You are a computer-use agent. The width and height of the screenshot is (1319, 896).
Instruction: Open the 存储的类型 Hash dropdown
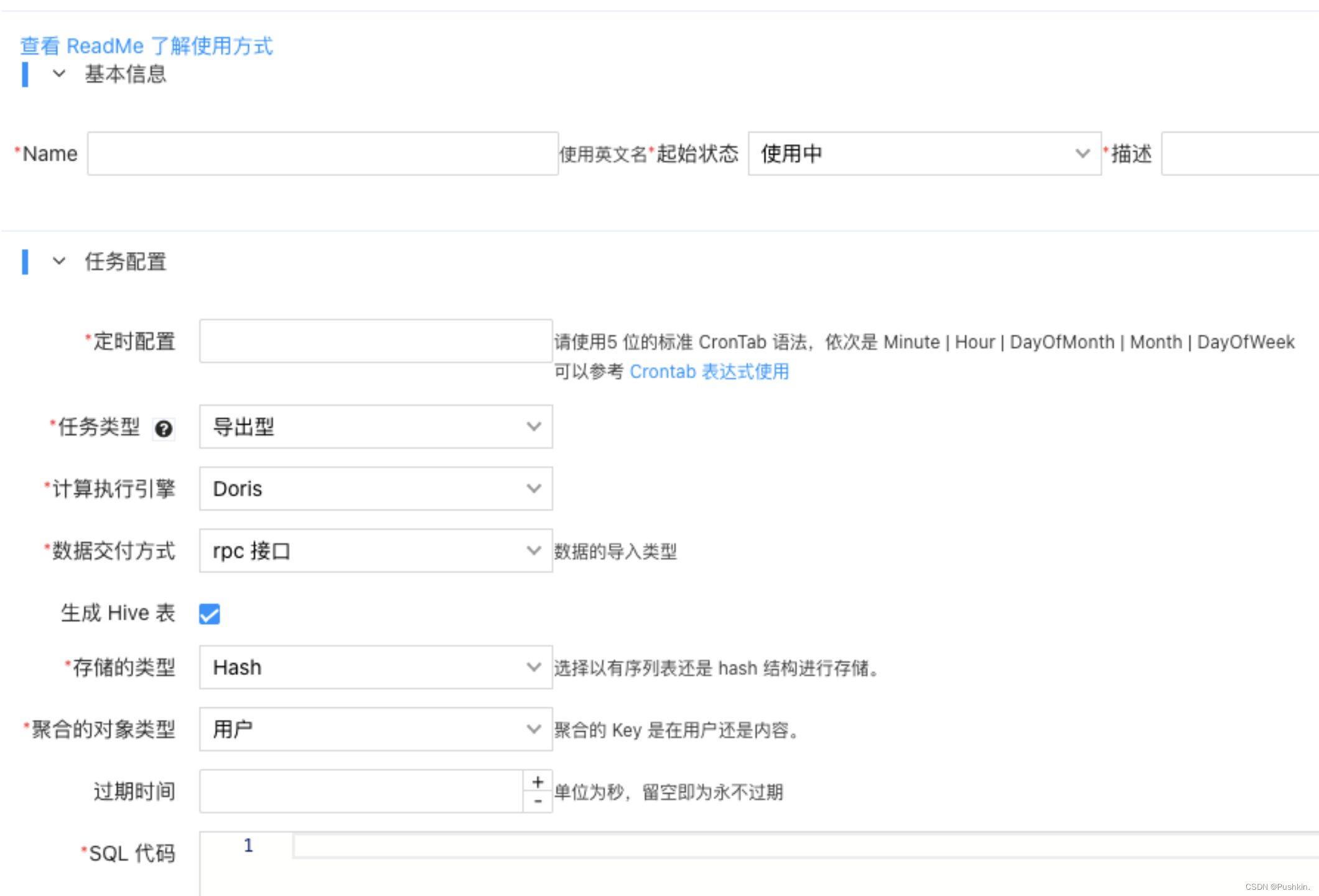click(375, 667)
